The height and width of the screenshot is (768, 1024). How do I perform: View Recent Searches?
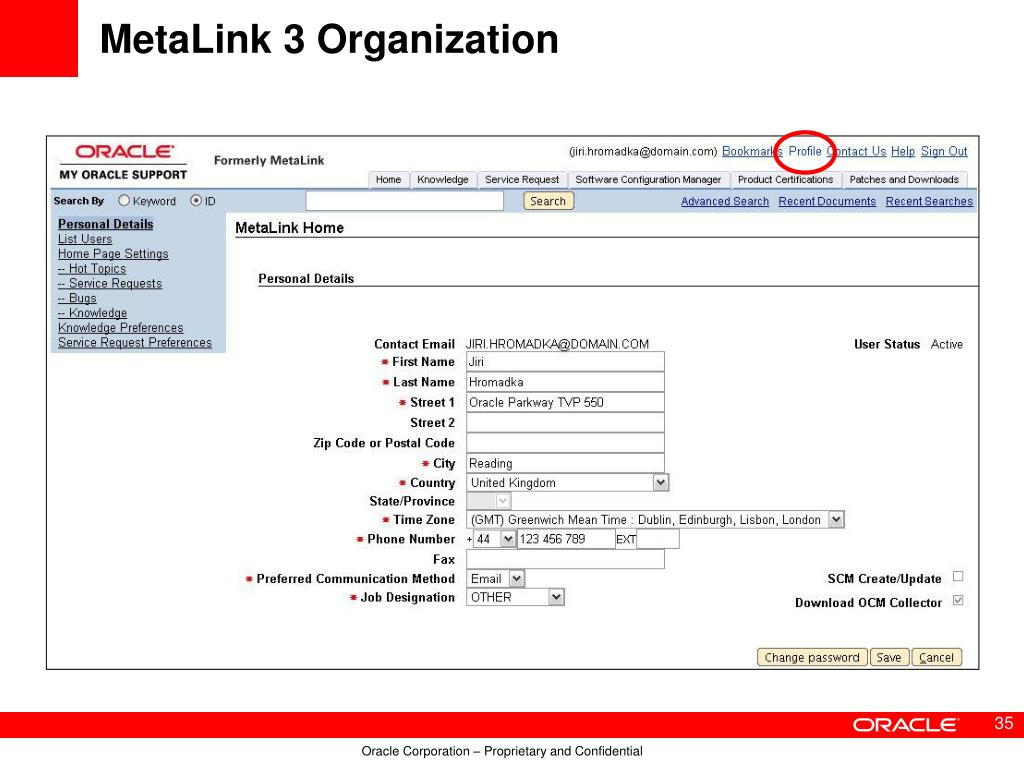pos(929,201)
